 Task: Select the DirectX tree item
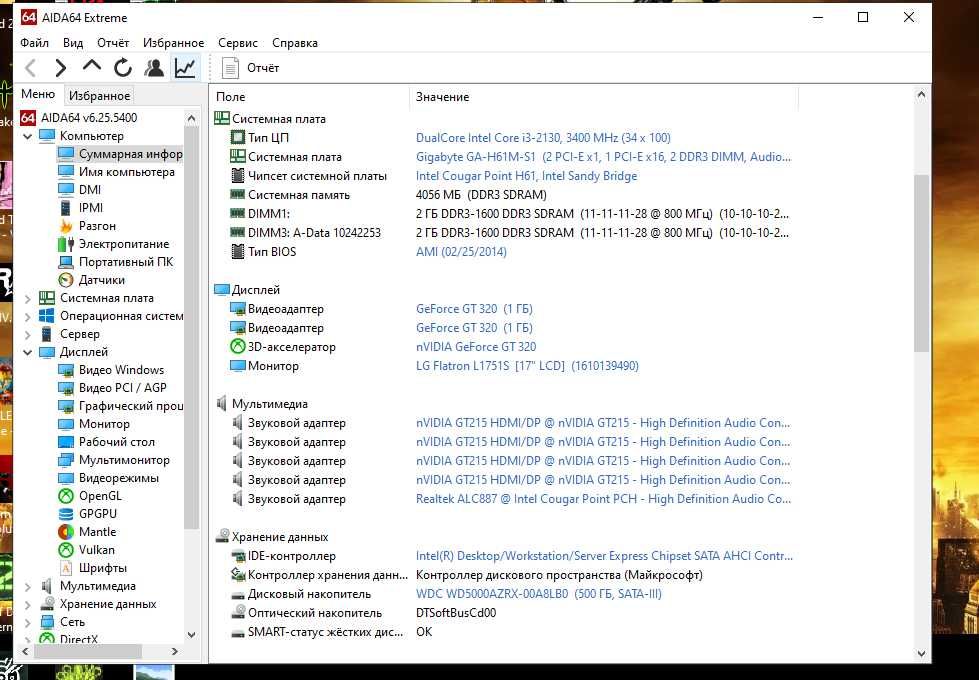click(x=79, y=639)
